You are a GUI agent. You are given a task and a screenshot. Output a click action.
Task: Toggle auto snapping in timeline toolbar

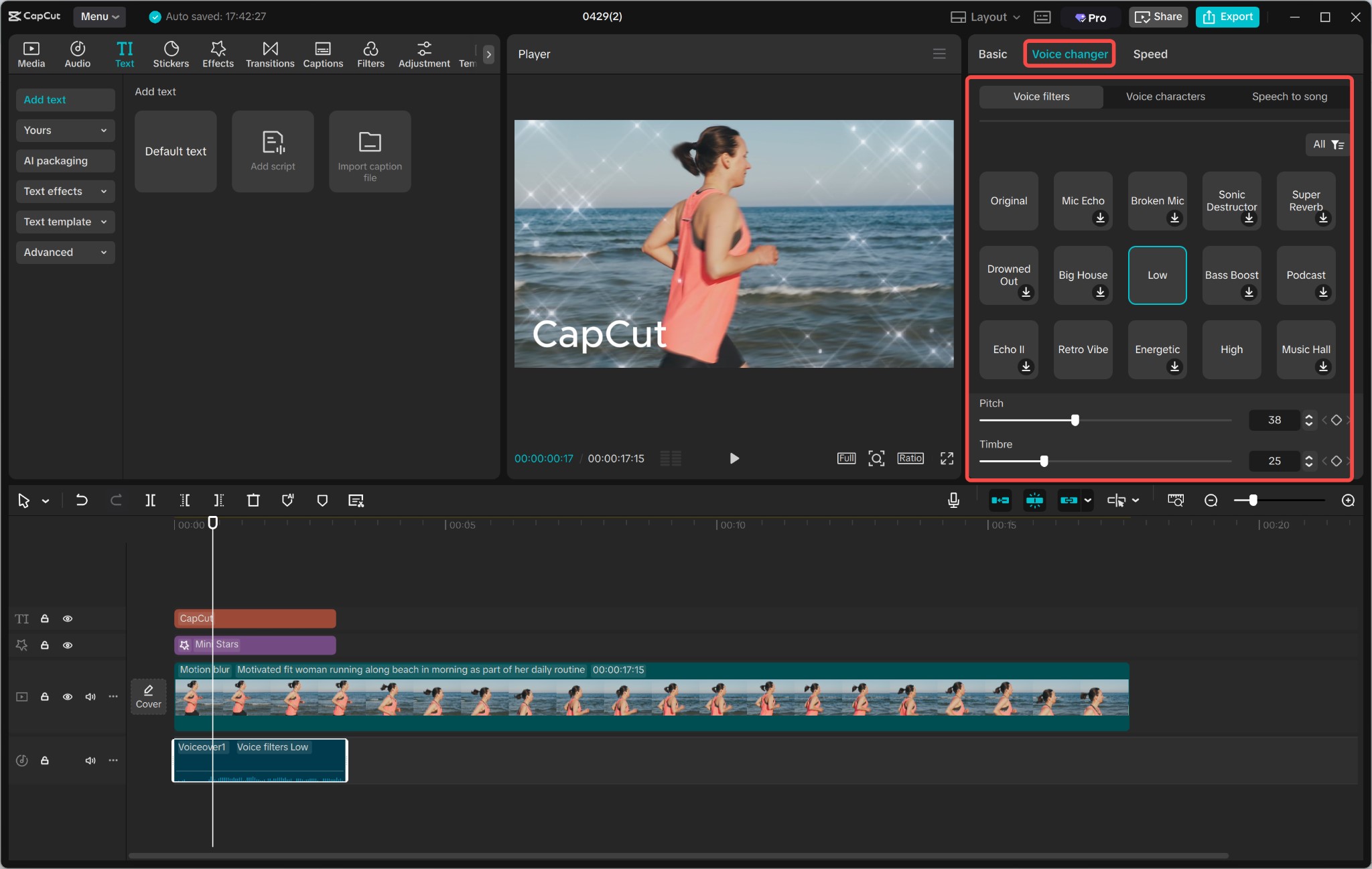(x=1034, y=500)
